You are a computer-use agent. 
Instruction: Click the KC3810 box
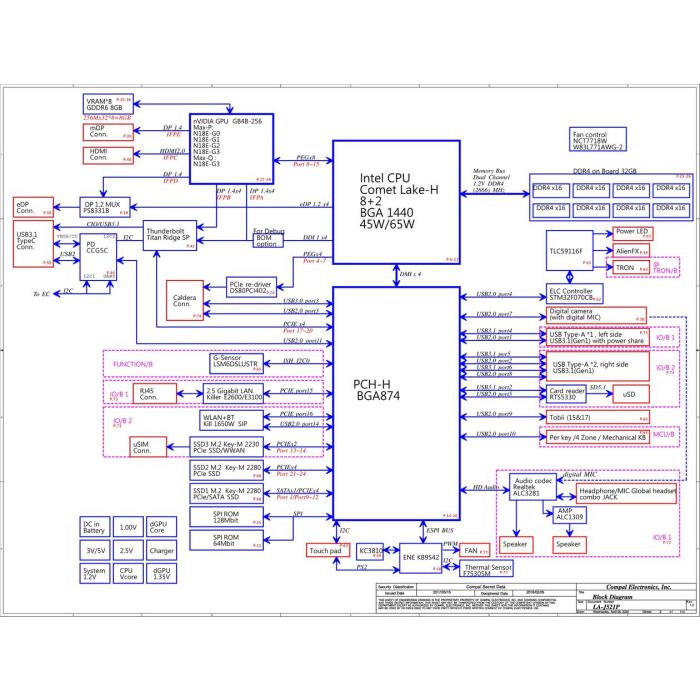point(370,551)
